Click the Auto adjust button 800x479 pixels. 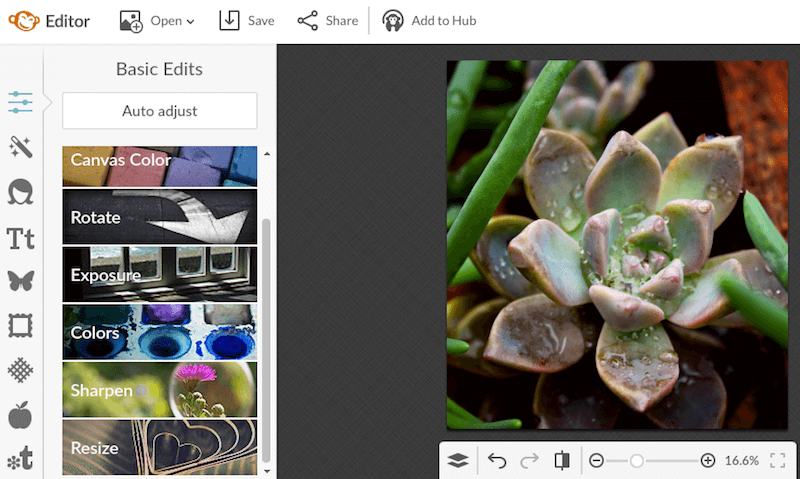[x=160, y=111]
